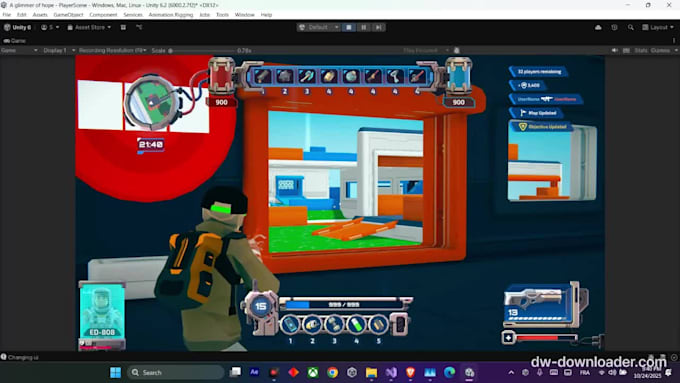
Task: Open the Window menu
Action: [245, 15]
